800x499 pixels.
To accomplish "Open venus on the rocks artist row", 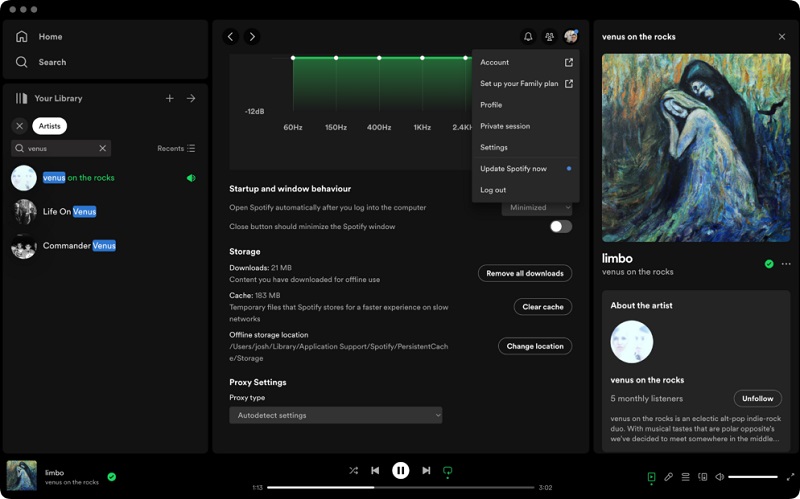I will point(105,178).
